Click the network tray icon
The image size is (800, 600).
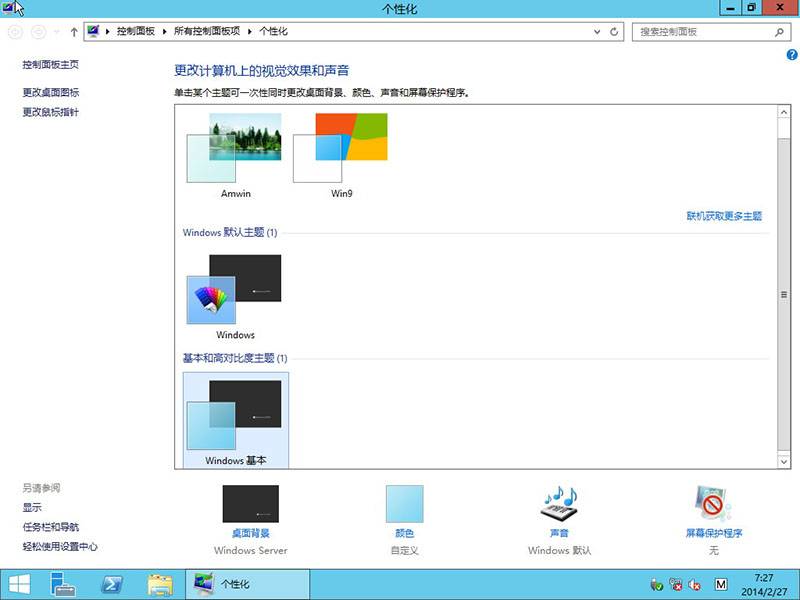(676, 584)
